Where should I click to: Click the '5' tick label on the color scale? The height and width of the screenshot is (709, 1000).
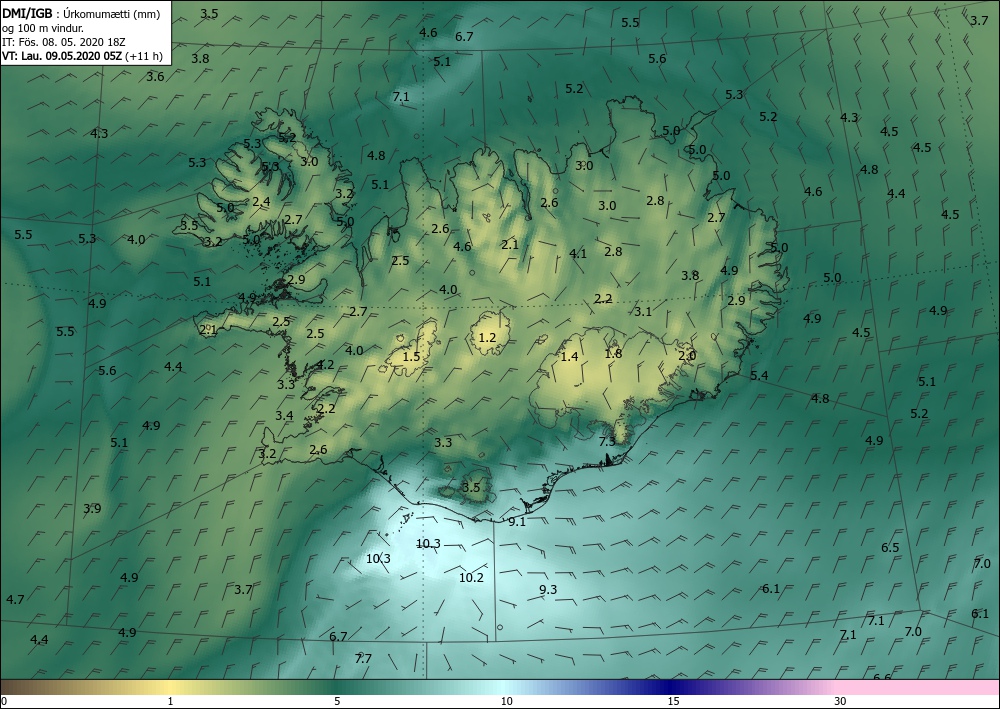coord(337,701)
